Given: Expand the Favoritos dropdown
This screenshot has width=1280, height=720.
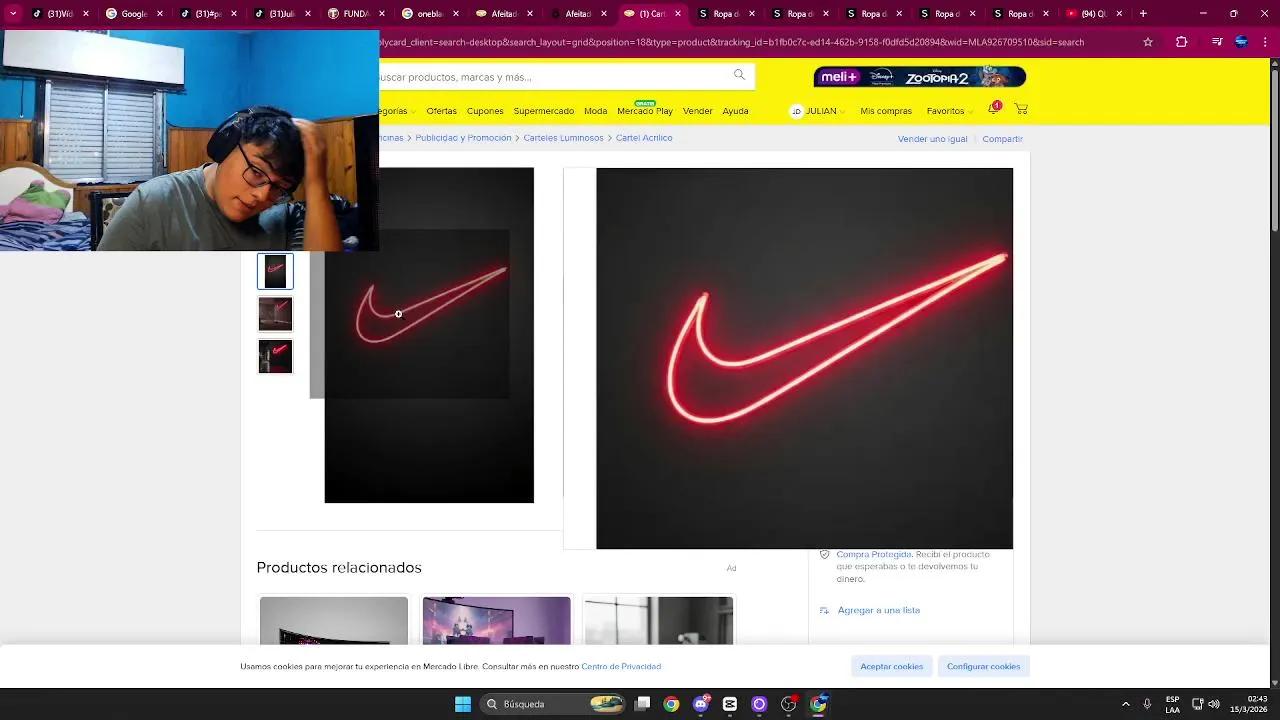Looking at the screenshot, I should (x=947, y=111).
